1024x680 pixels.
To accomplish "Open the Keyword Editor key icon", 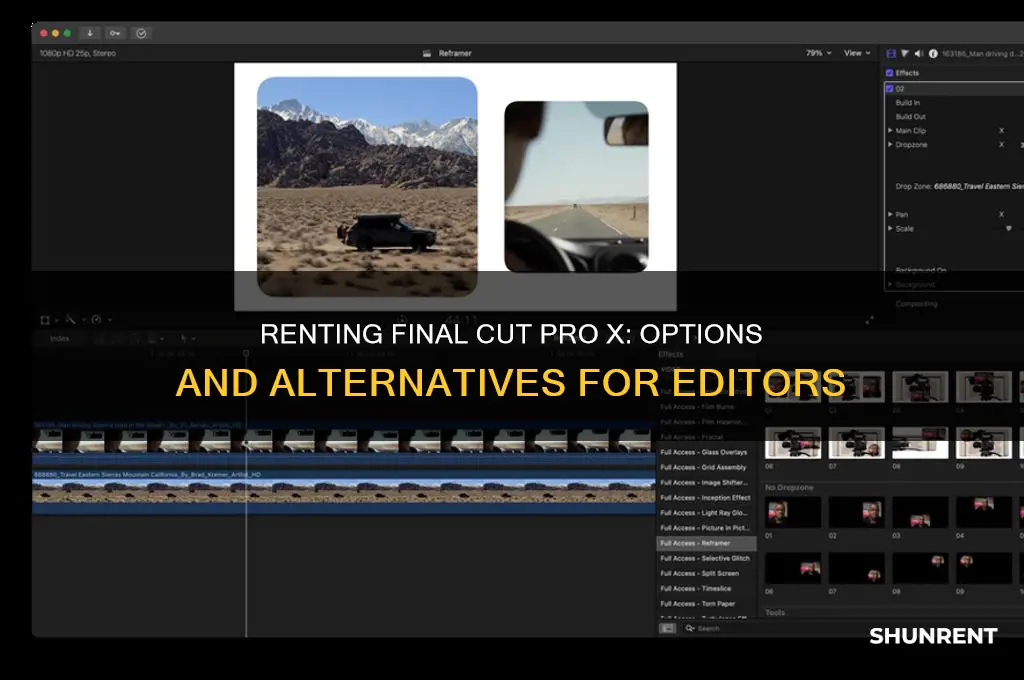I will 115,33.
